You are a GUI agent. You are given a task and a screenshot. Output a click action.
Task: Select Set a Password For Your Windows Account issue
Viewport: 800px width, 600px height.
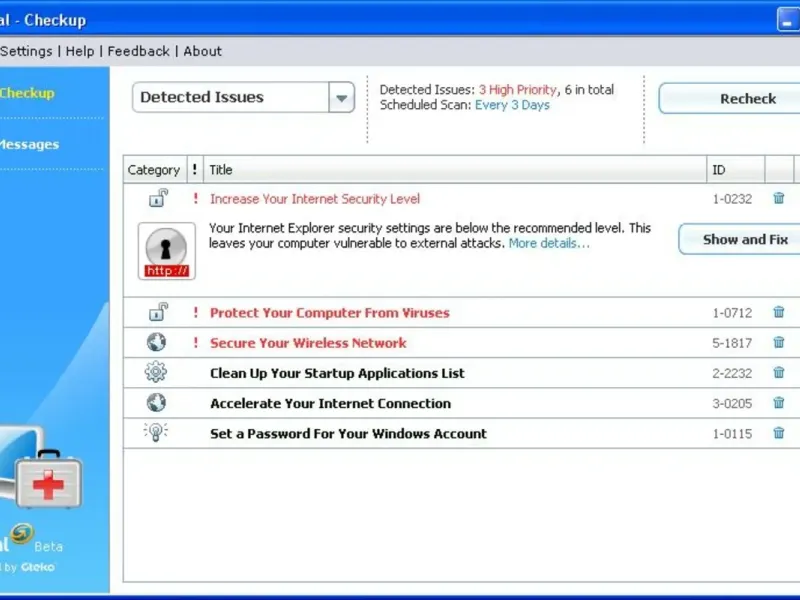tap(348, 434)
